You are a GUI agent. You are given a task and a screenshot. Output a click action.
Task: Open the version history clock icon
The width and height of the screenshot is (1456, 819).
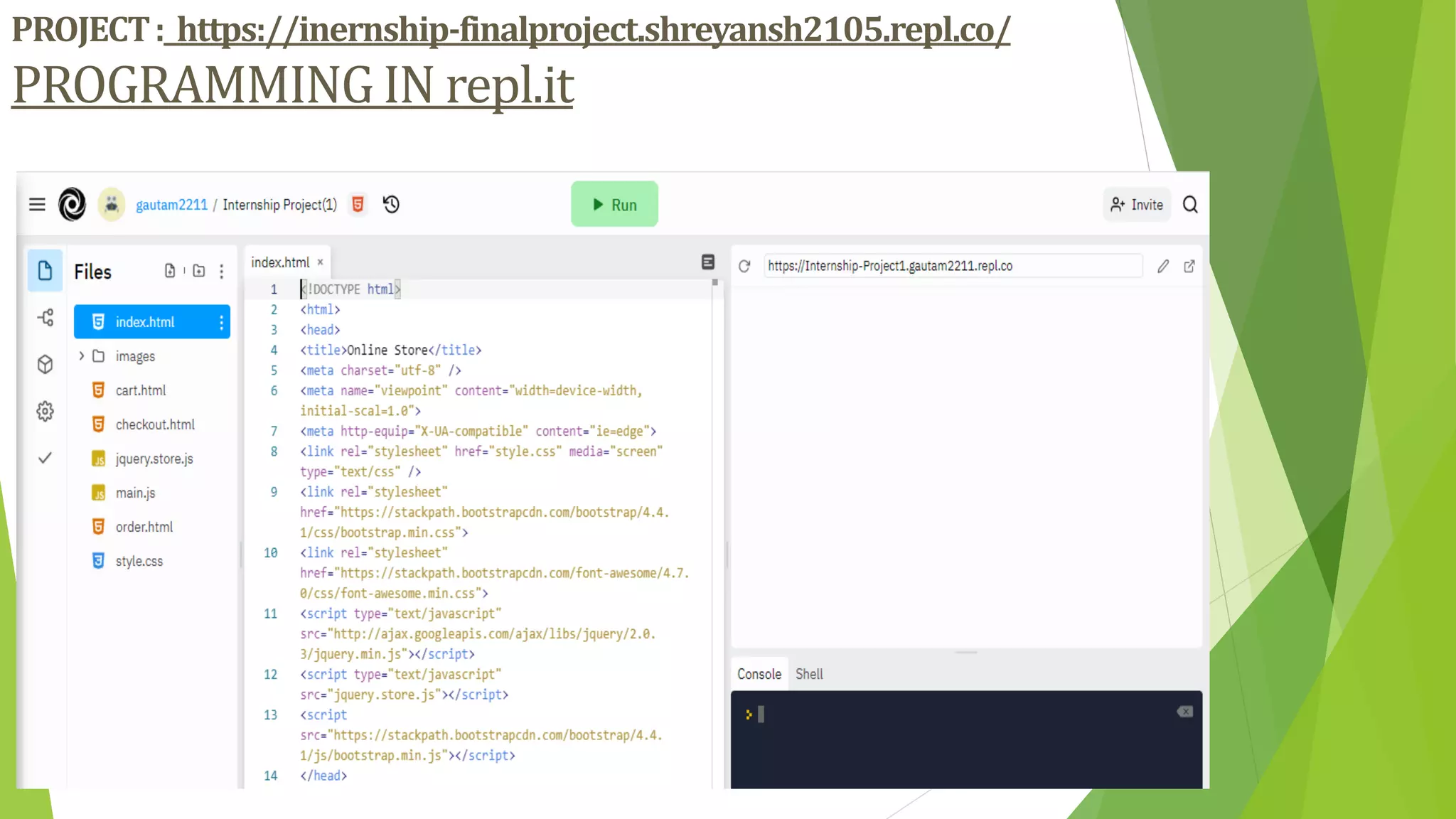(x=391, y=205)
